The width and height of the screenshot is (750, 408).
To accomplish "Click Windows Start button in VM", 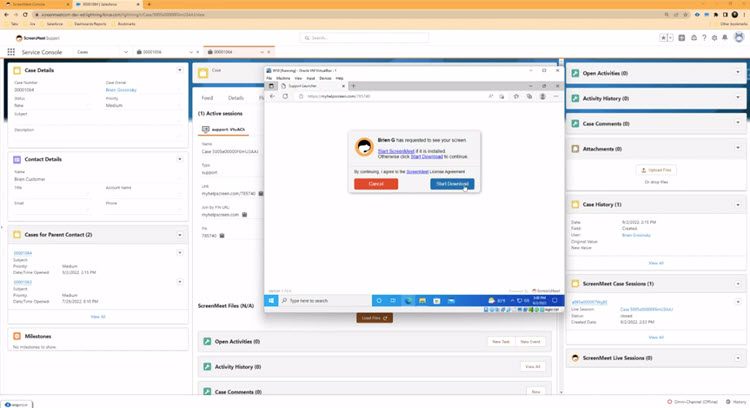I will point(271,300).
